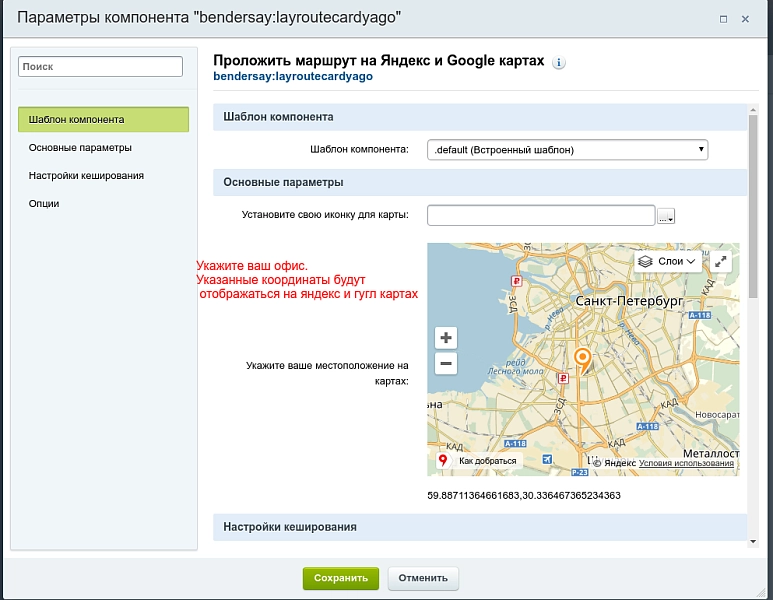The width and height of the screenshot is (773, 600).
Task: Open file browse button next to icon field
Action: pyautogui.click(x=666, y=216)
